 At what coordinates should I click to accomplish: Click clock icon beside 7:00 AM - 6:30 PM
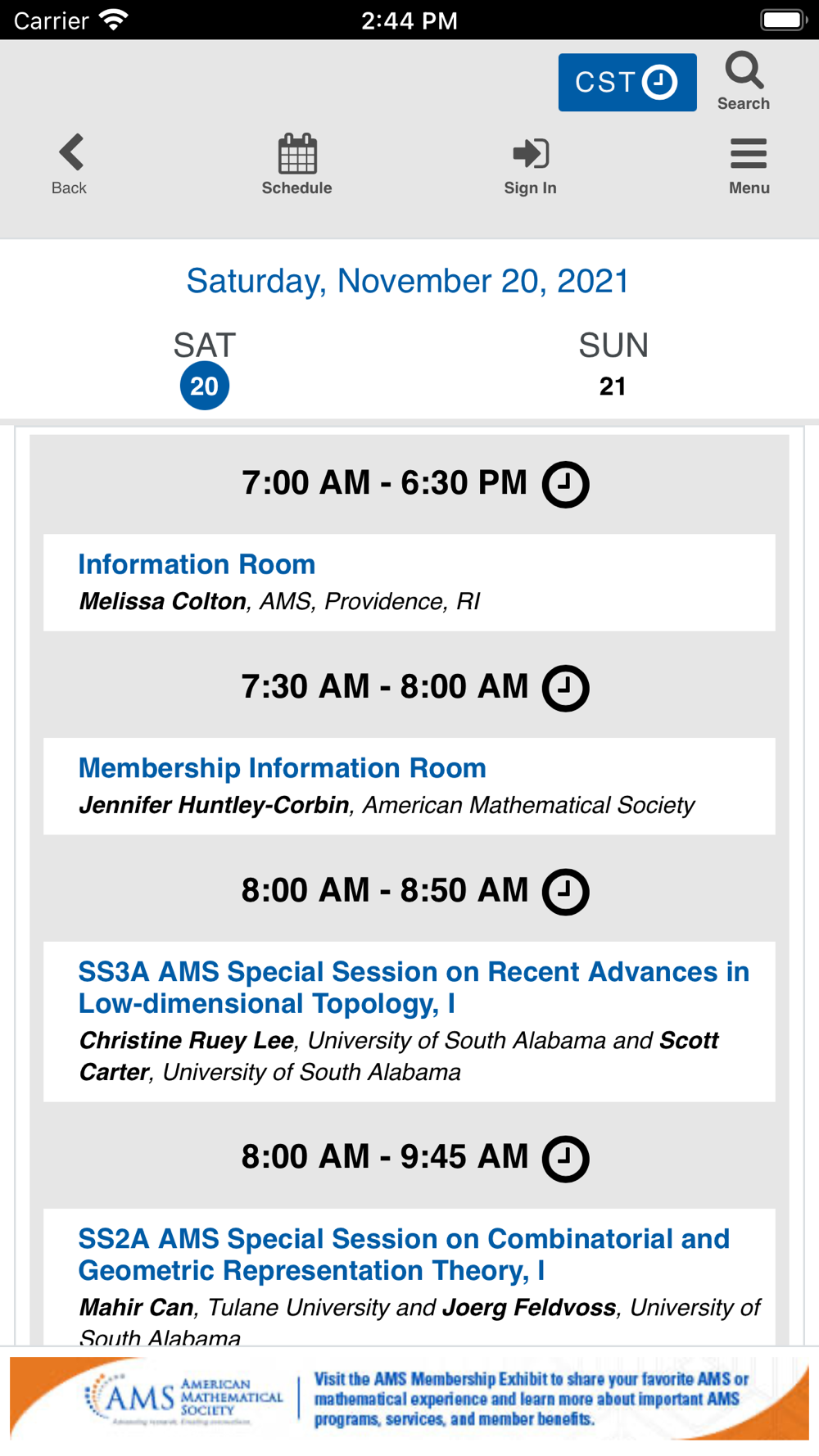(x=565, y=484)
